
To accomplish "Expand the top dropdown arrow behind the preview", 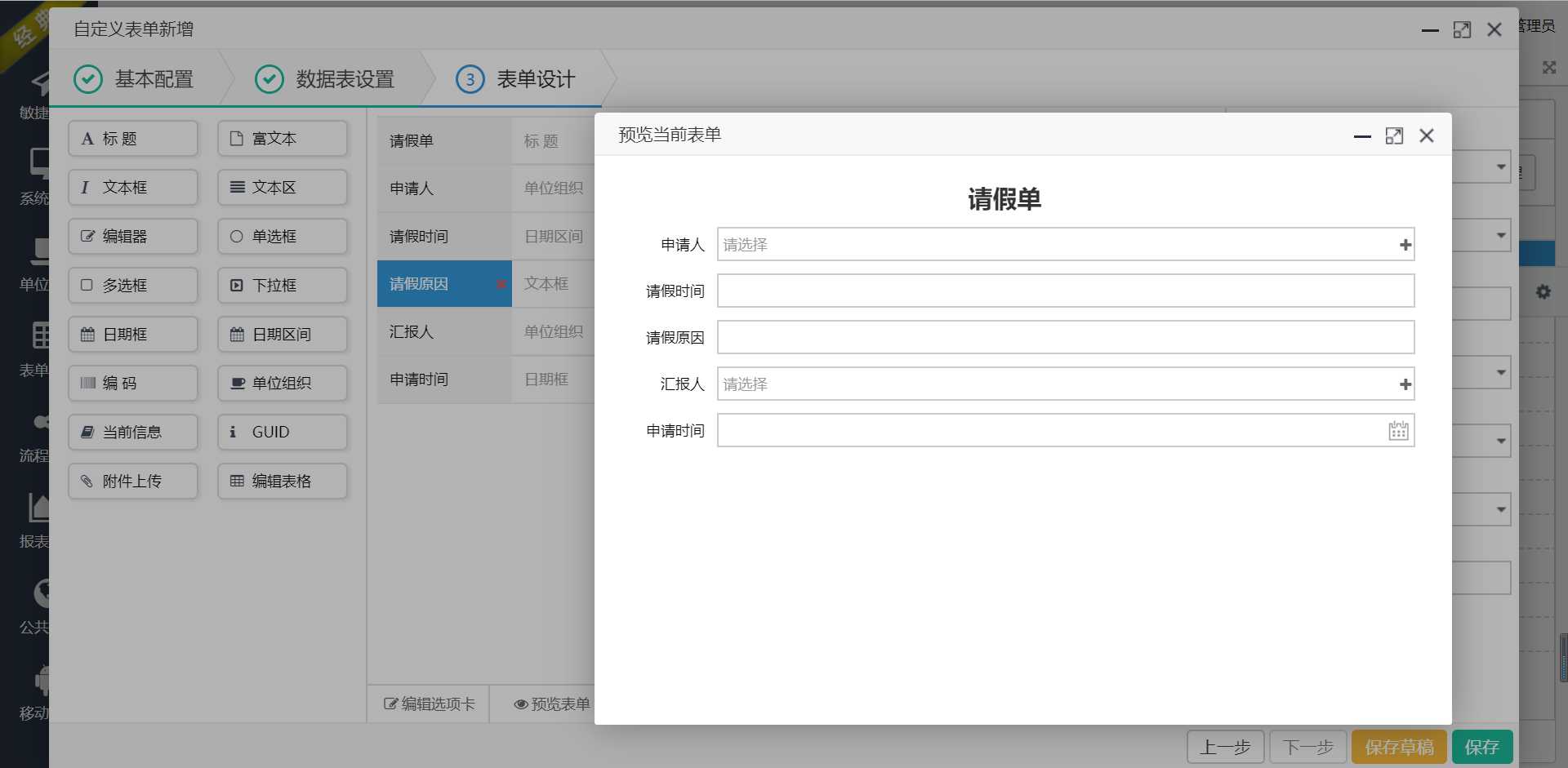I will click(1501, 167).
